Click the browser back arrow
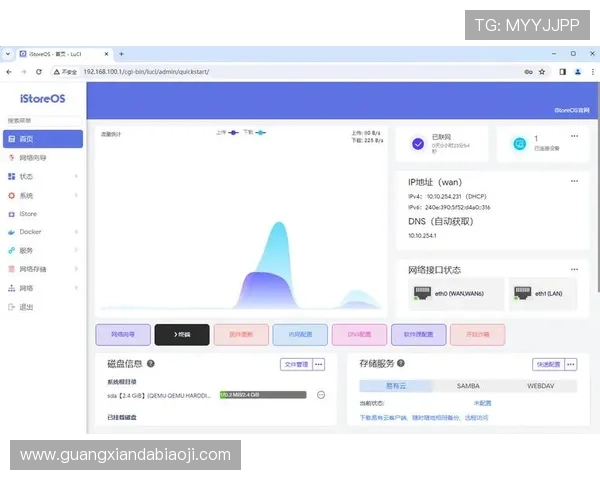 pyautogui.click(x=9, y=72)
